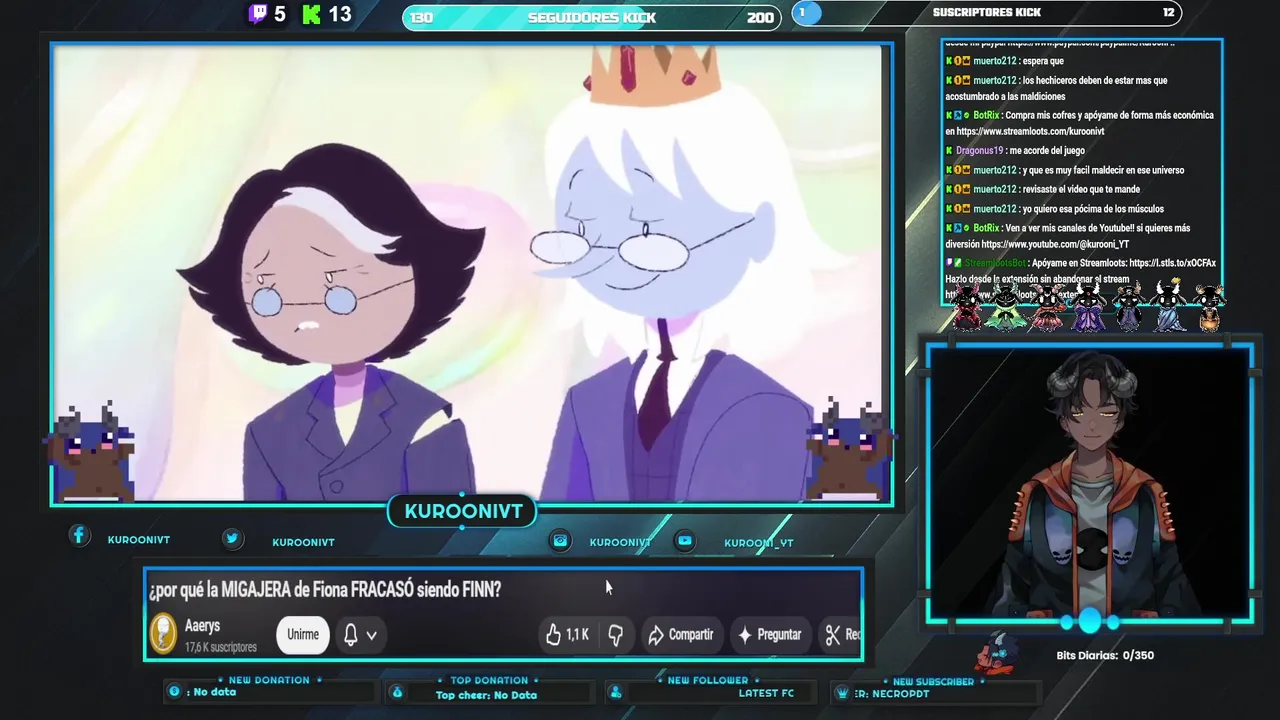
Task: Click 'Top cheer: No Data' text
Action: [486, 695]
